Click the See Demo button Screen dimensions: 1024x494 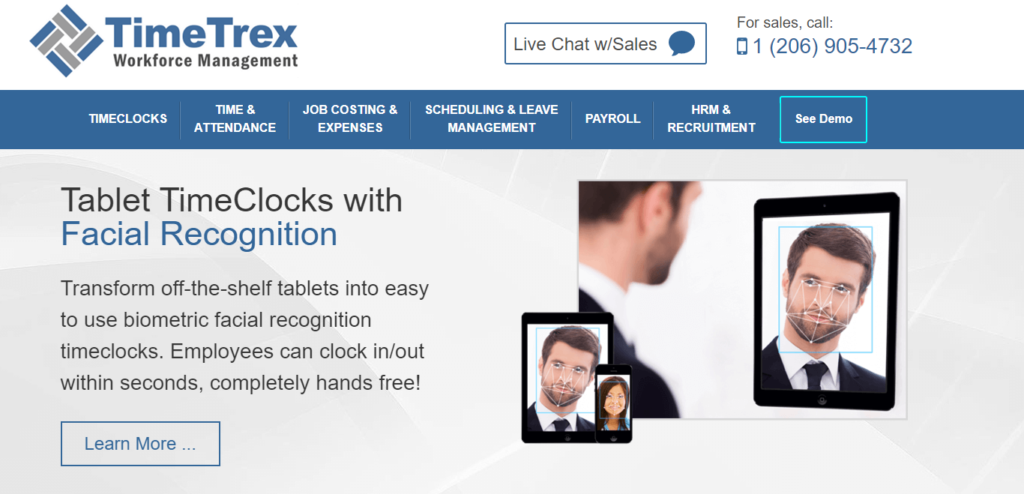pyautogui.click(x=824, y=119)
